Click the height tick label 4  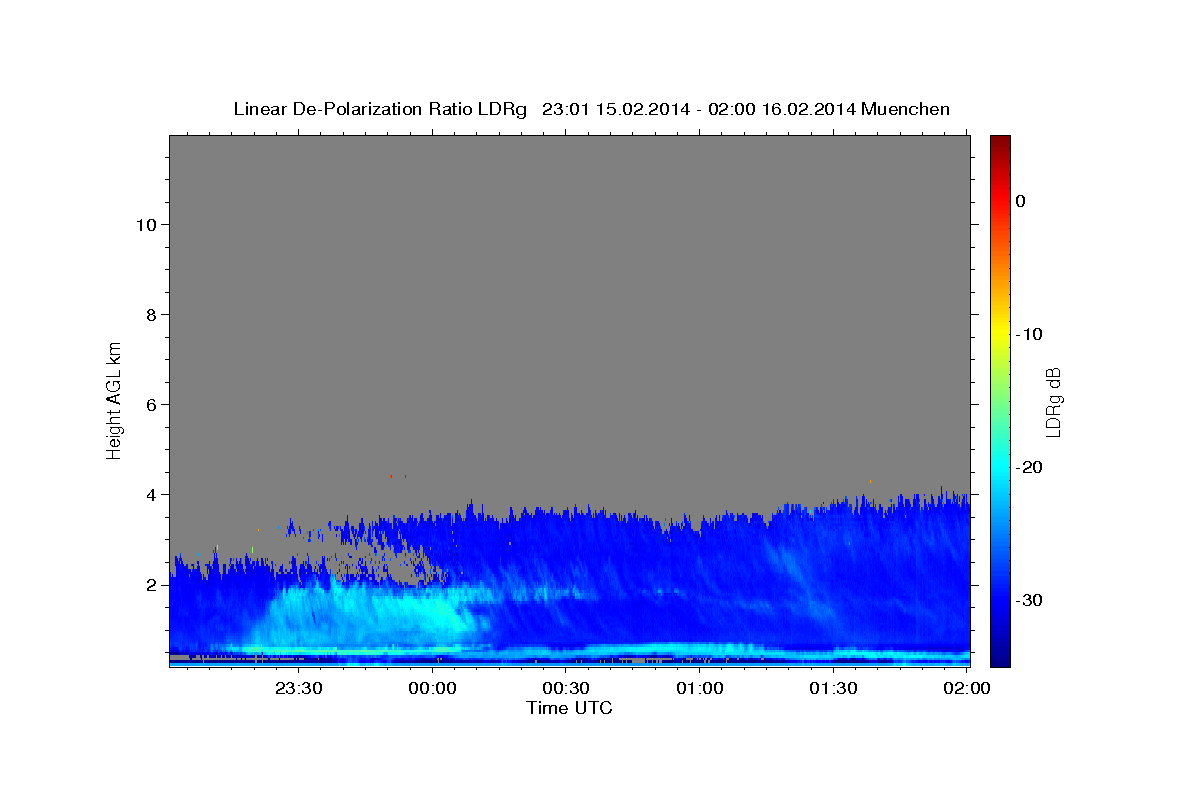tap(151, 495)
